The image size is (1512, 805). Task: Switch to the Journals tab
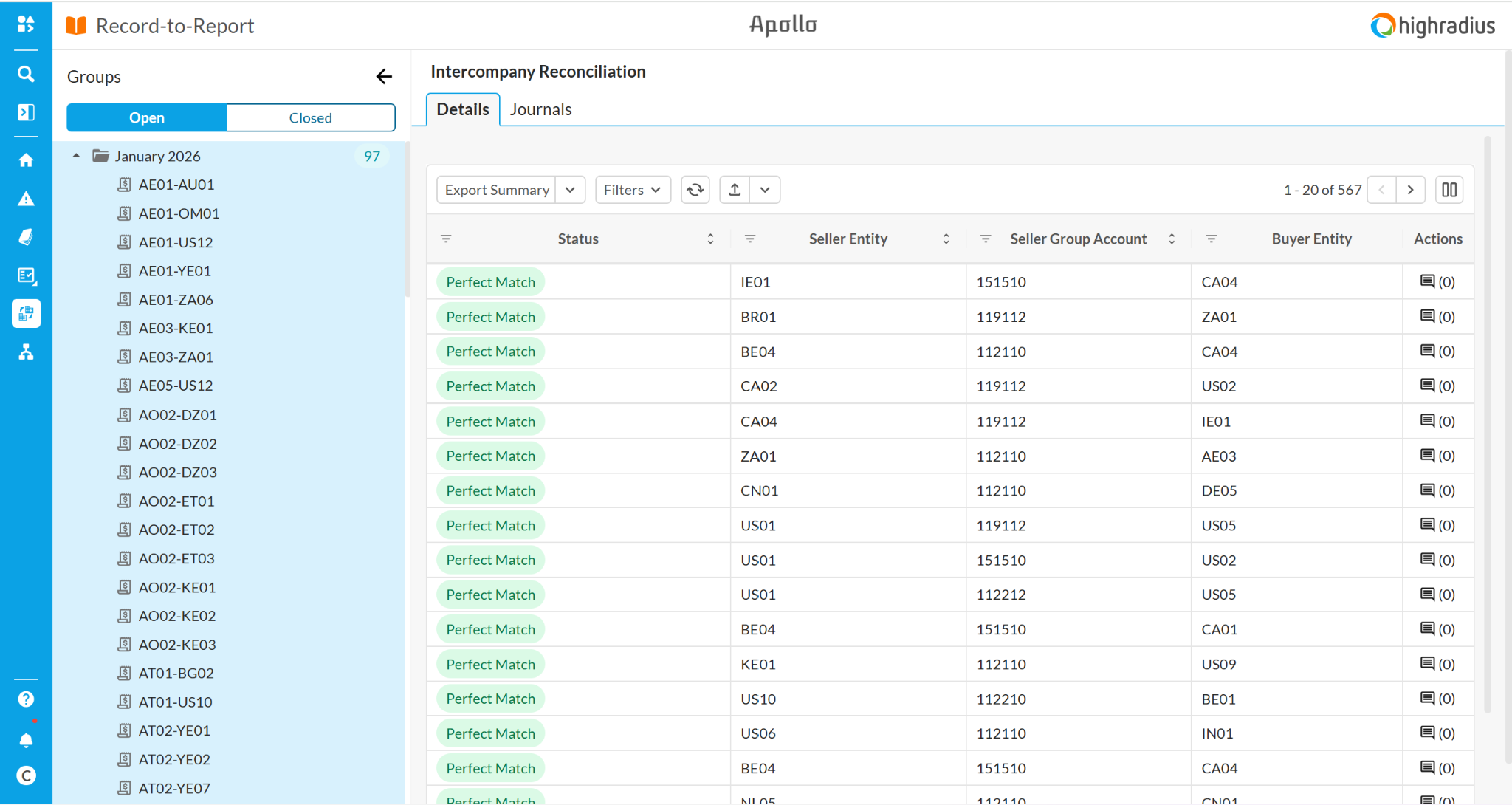pos(540,109)
